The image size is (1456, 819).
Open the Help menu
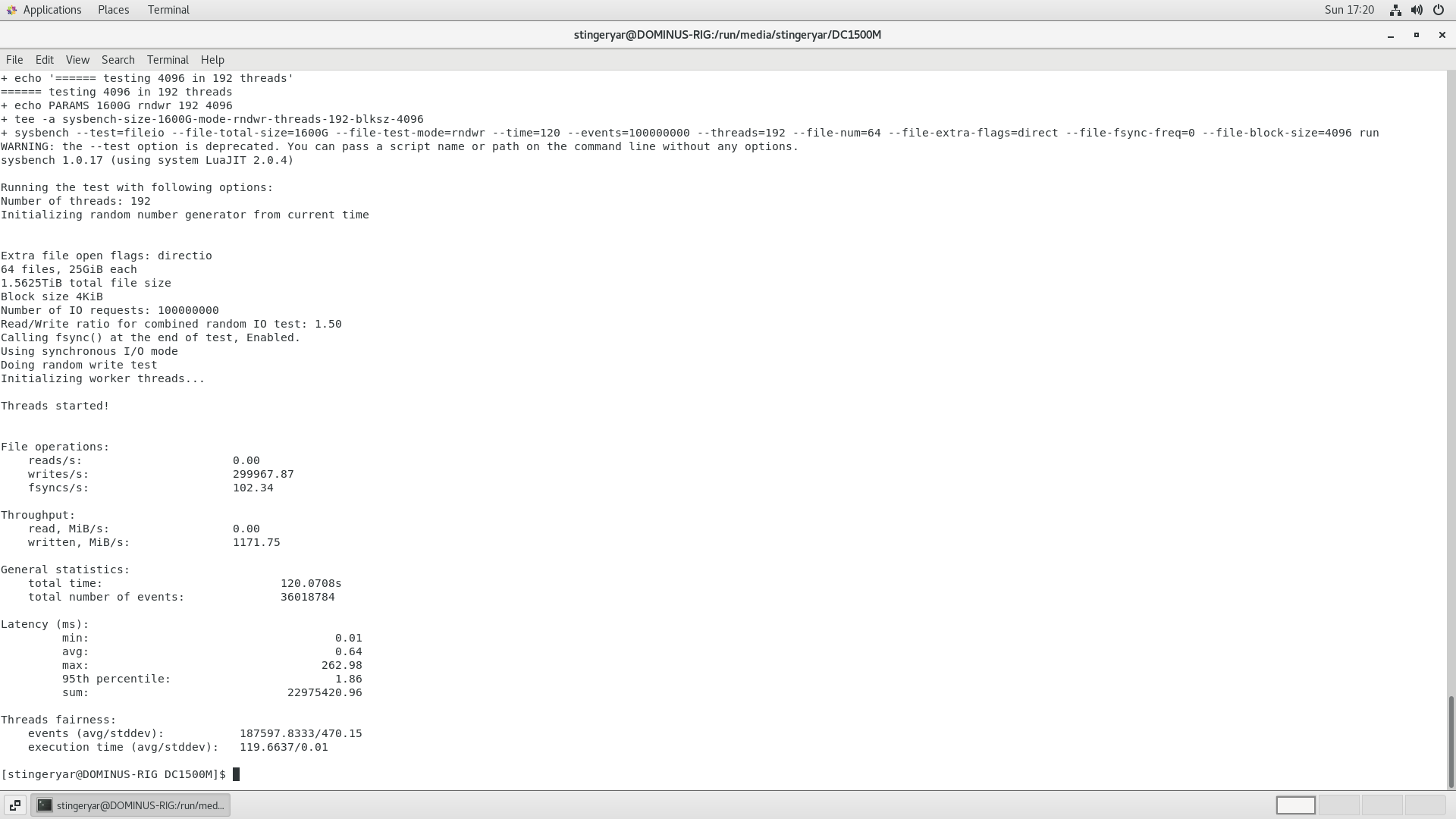(x=212, y=60)
